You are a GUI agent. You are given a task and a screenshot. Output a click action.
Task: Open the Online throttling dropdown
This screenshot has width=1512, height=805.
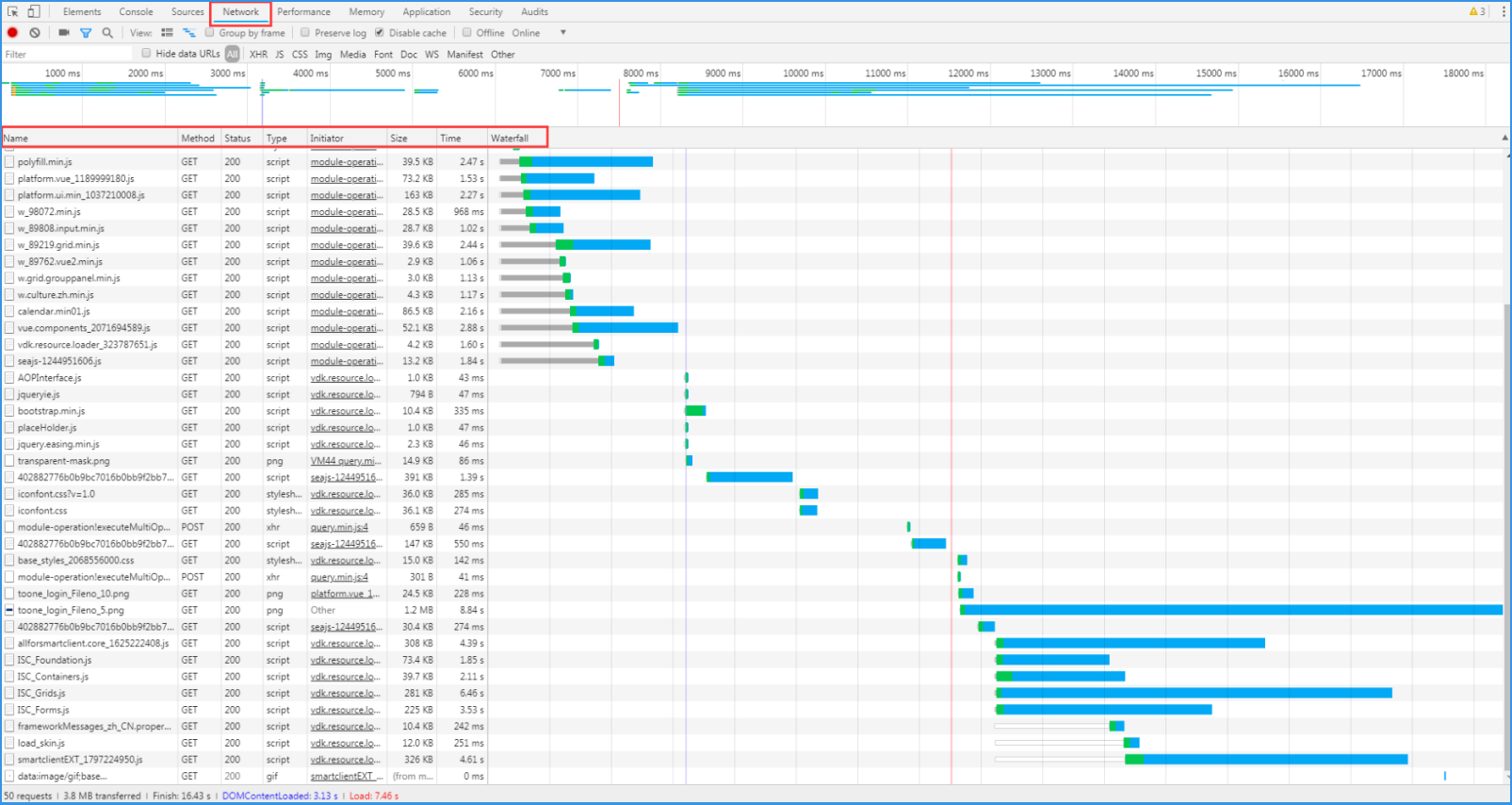pyautogui.click(x=526, y=33)
